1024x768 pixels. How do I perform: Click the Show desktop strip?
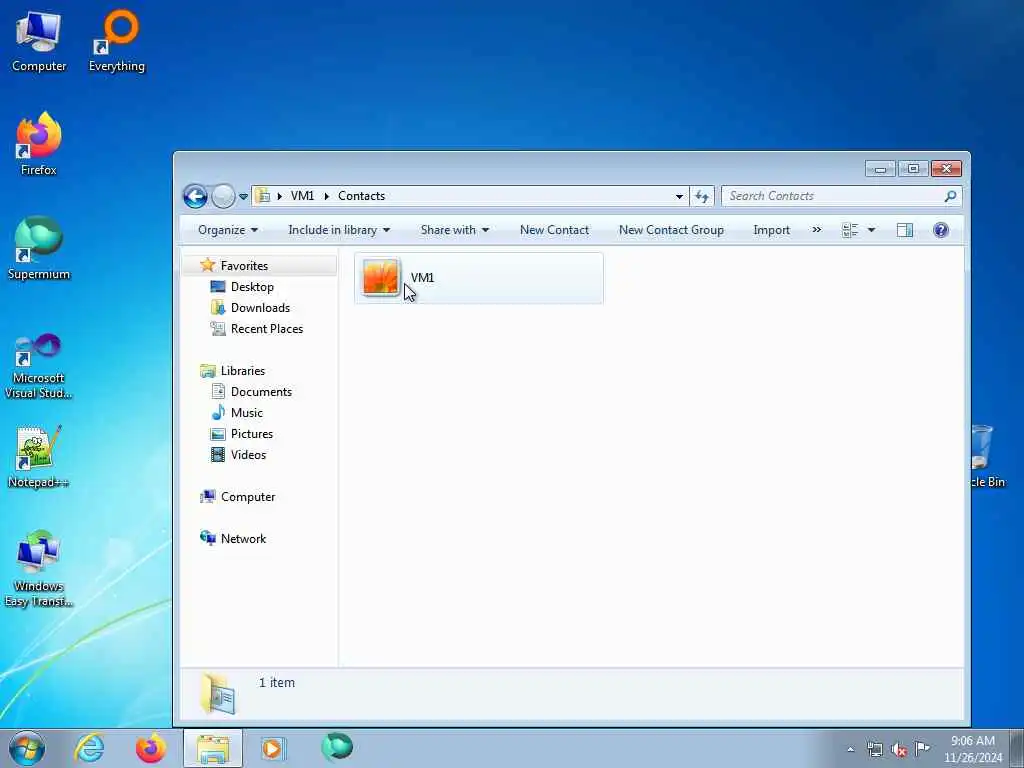coord(1017,748)
